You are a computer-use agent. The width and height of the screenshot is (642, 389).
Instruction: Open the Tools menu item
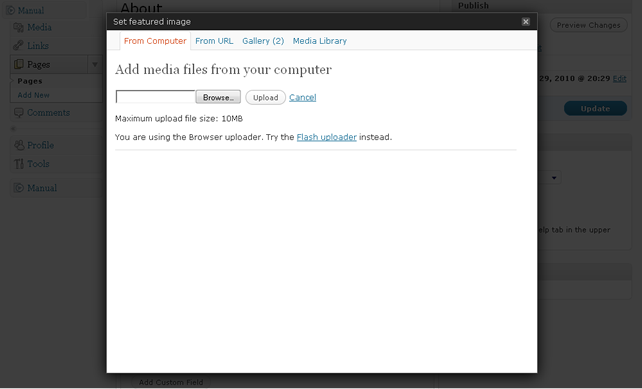pyautogui.click(x=38, y=164)
